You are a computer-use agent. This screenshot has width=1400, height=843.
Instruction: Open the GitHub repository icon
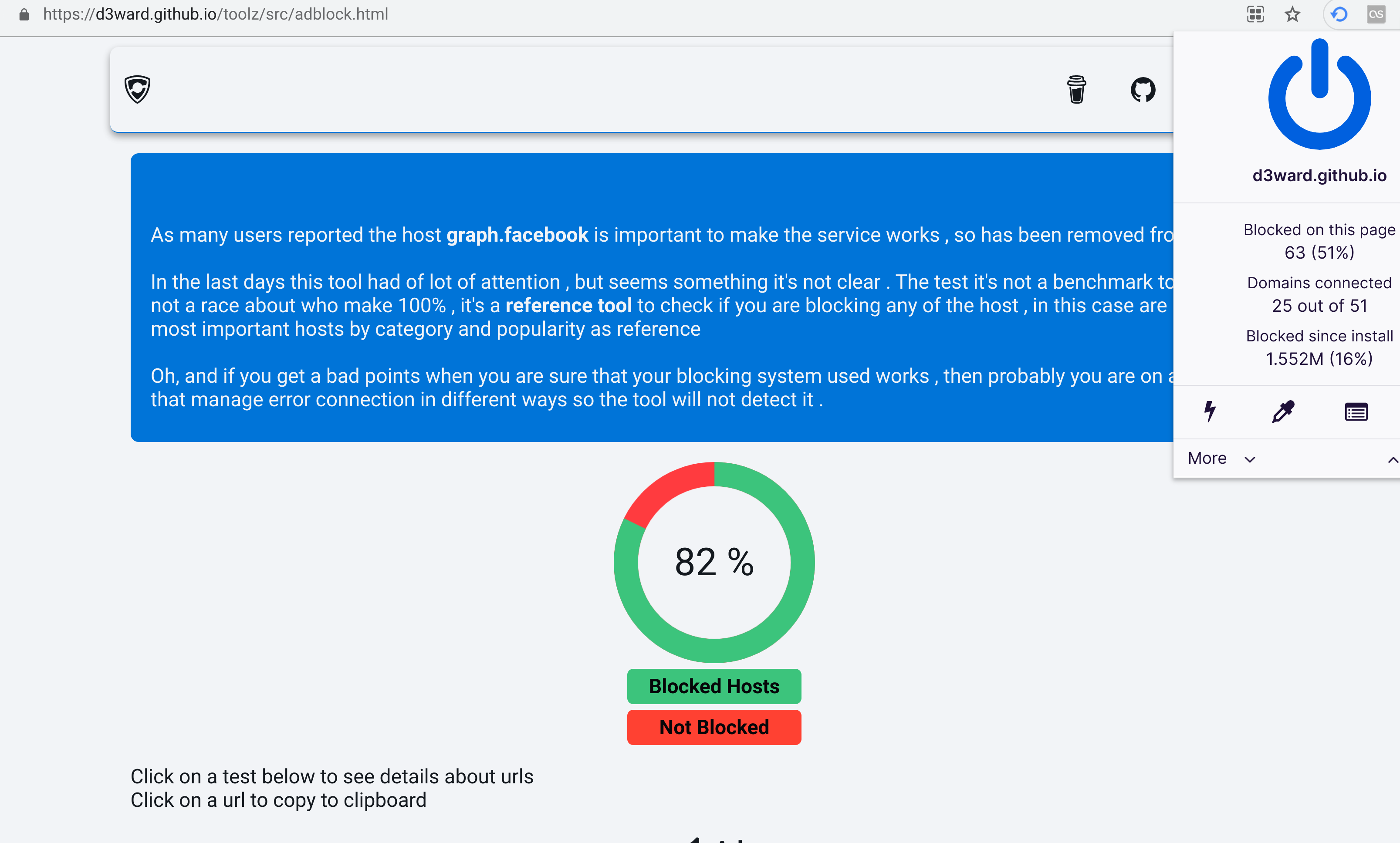click(1143, 90)
